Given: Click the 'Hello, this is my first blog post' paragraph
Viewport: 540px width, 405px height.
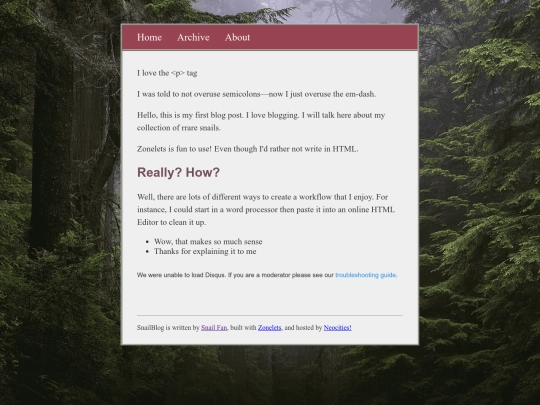Looking at the screenshot, I should click(x=261, y=121).
